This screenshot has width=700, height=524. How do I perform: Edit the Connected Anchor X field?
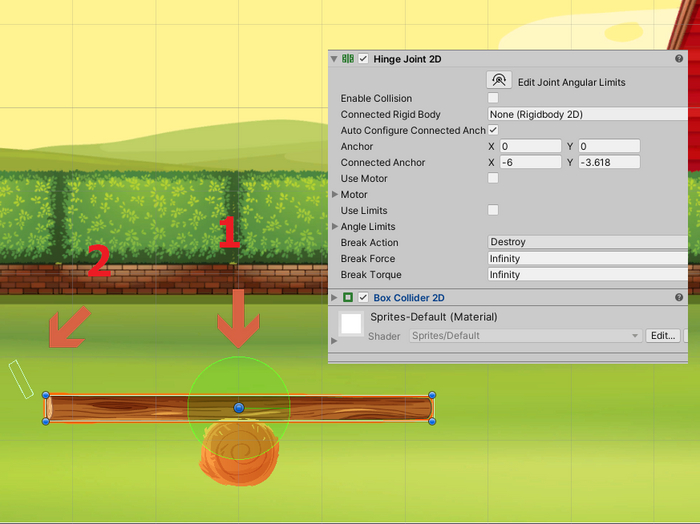[530, 162]
